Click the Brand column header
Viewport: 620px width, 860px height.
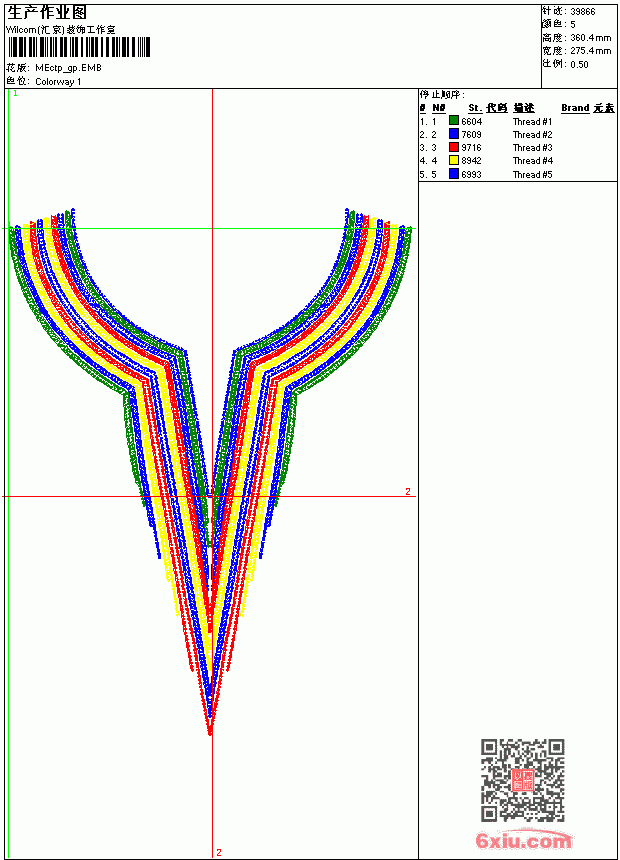point(575,108)
